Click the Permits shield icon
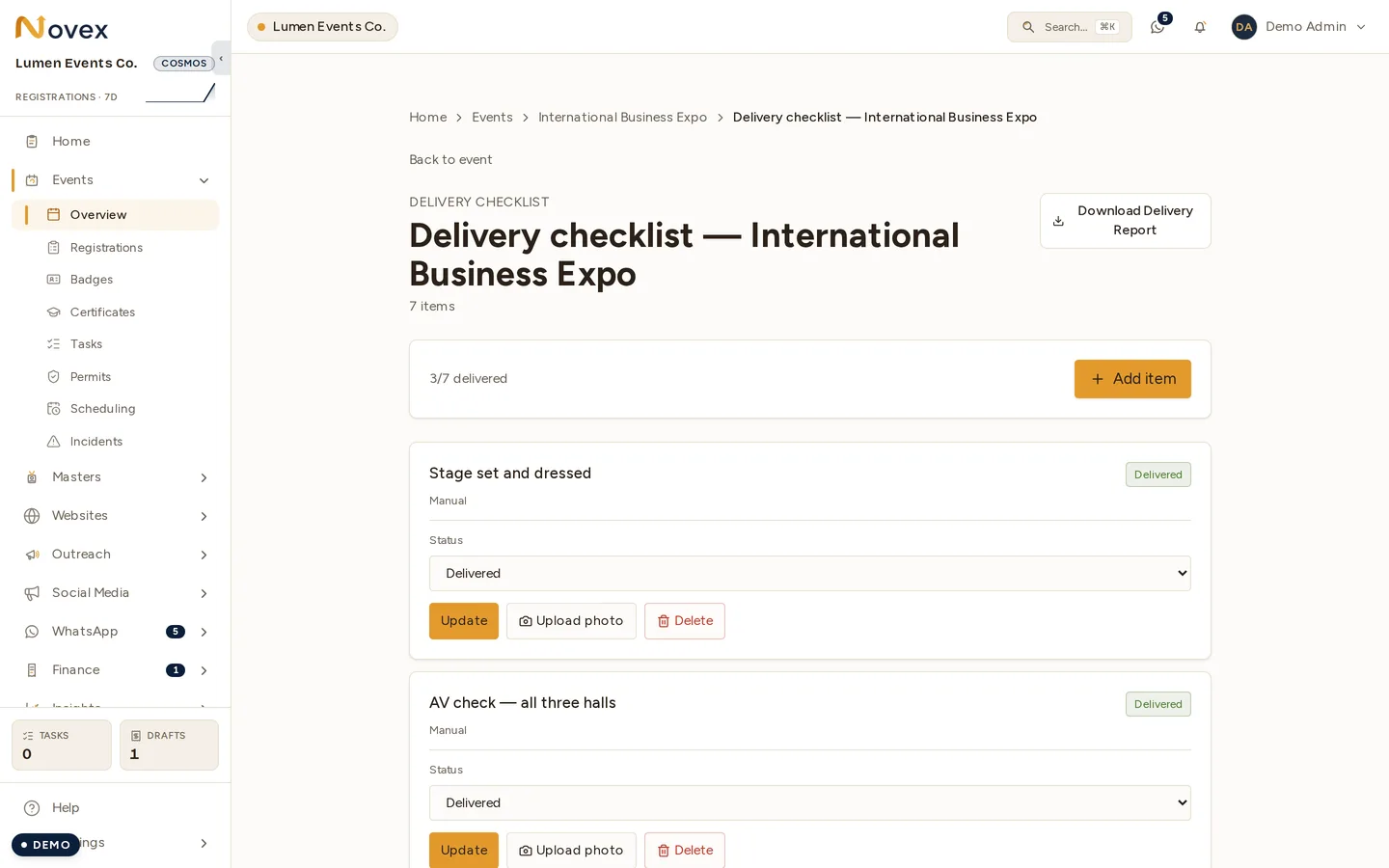 54,377
